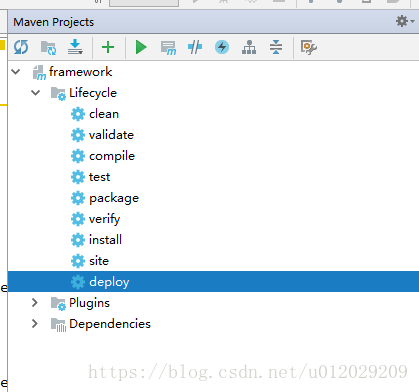Click the framework Maven module icon
Image resolution: width=419 pixels, height=392 pixels.
click(x=39, y=73)
